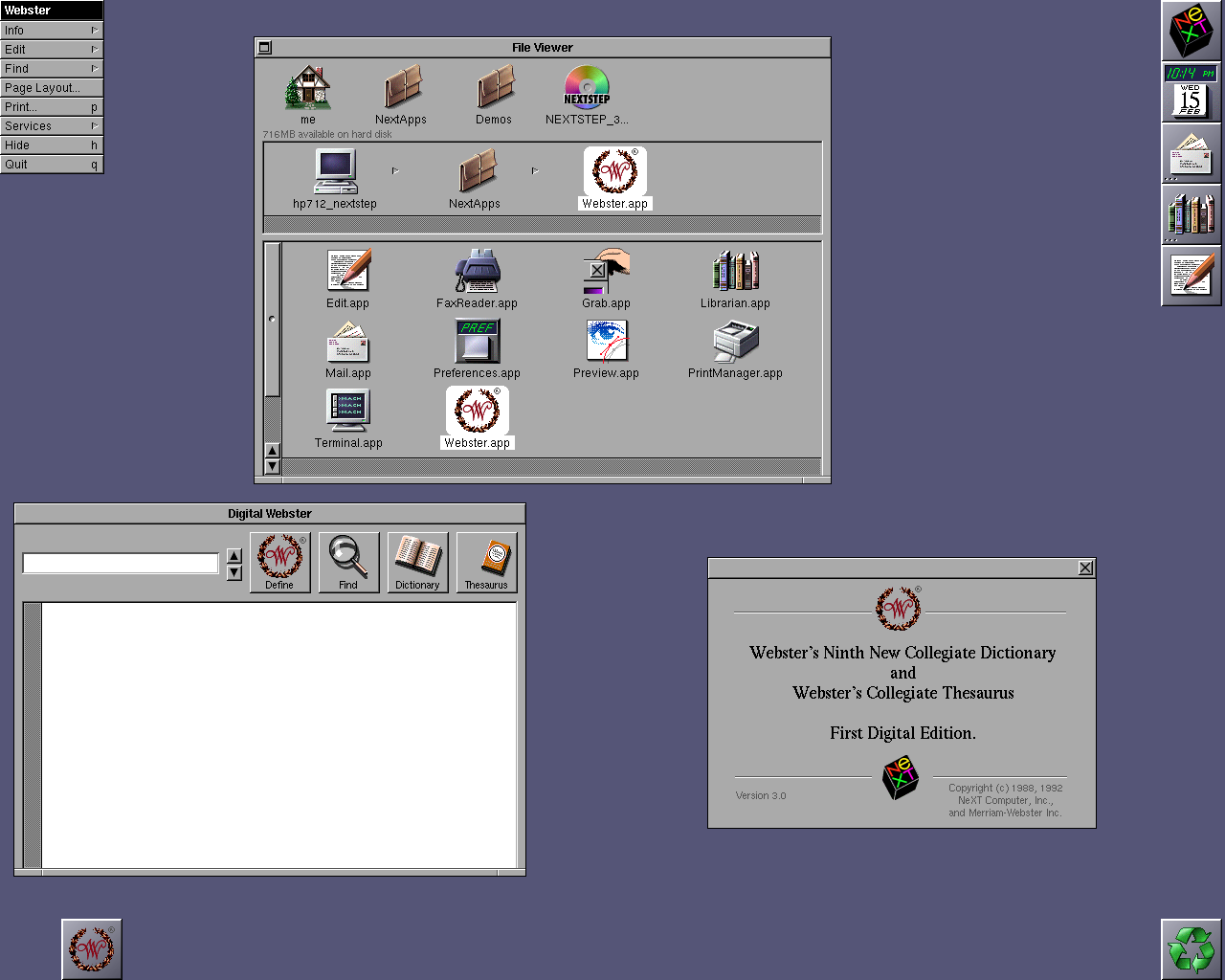Viewport: 1225px width, 980px height.
Task: Choose Print menu item
Action: tap(52, 107)
